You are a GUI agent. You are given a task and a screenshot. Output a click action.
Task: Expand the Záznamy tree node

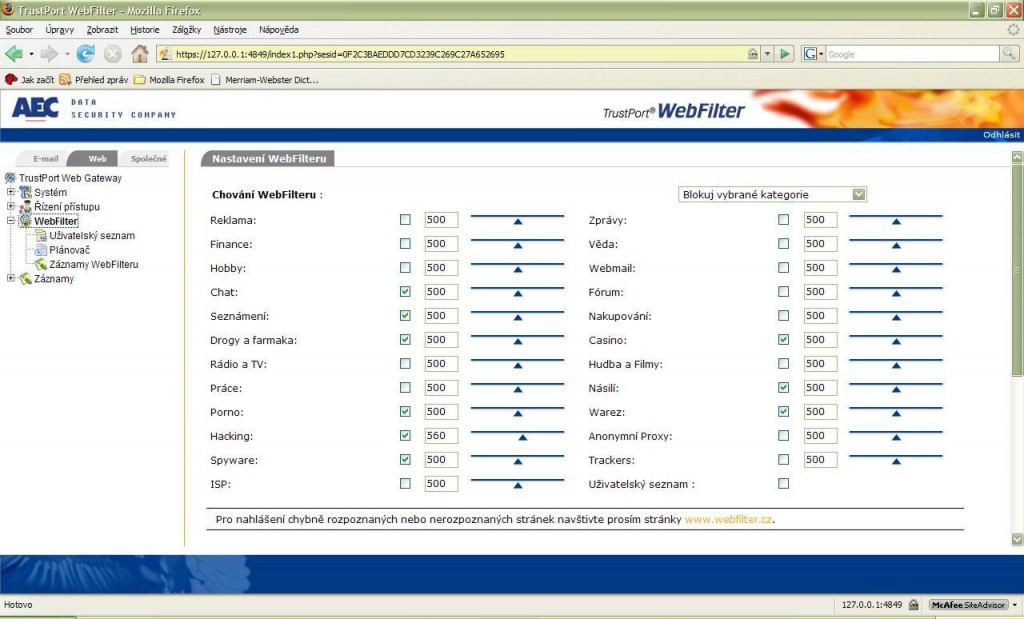10,278
